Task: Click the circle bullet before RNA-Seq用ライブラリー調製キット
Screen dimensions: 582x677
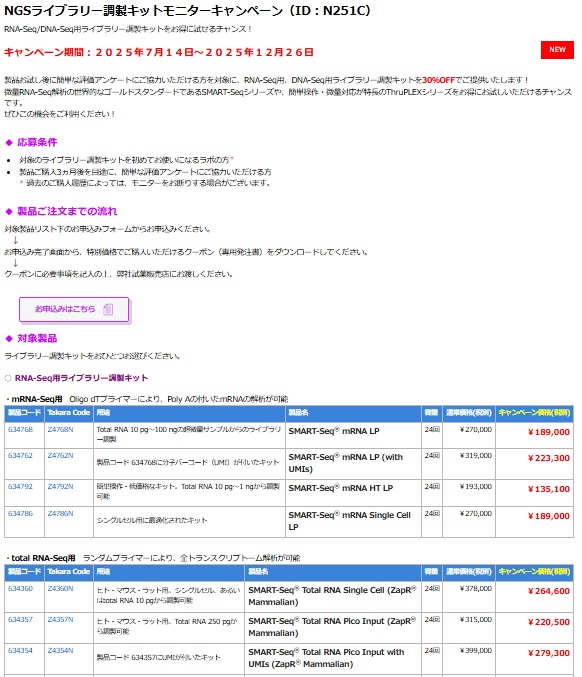Action: pyautogui.click(x=8, y=378)
